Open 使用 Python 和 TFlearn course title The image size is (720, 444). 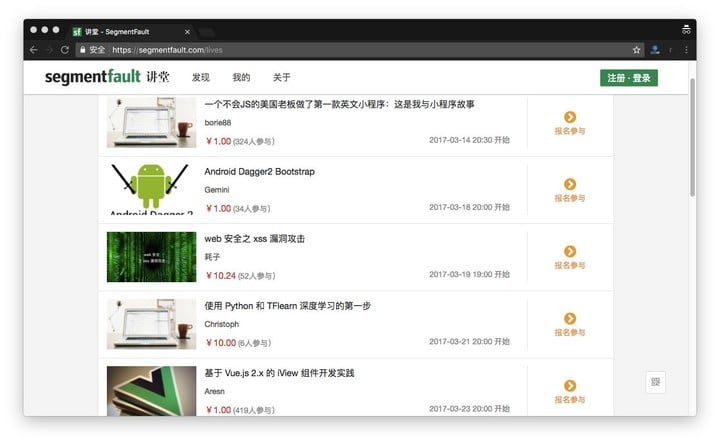point(287,306)
